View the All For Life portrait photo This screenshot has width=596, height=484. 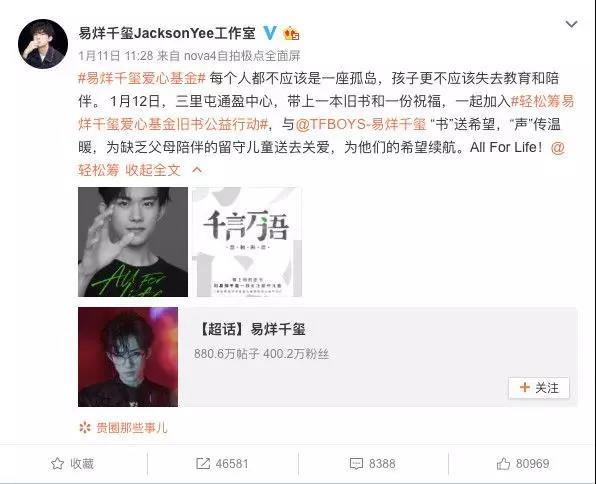click(133, 242)
